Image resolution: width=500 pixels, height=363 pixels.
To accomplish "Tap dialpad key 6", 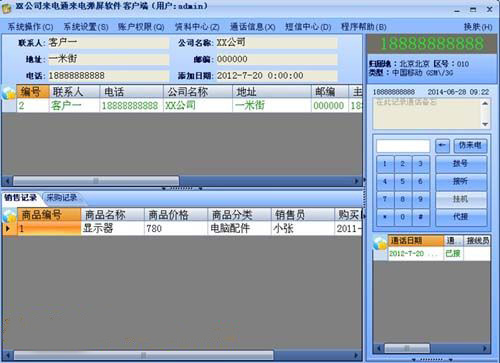I will pyautogui.click(x=420, y=181).
